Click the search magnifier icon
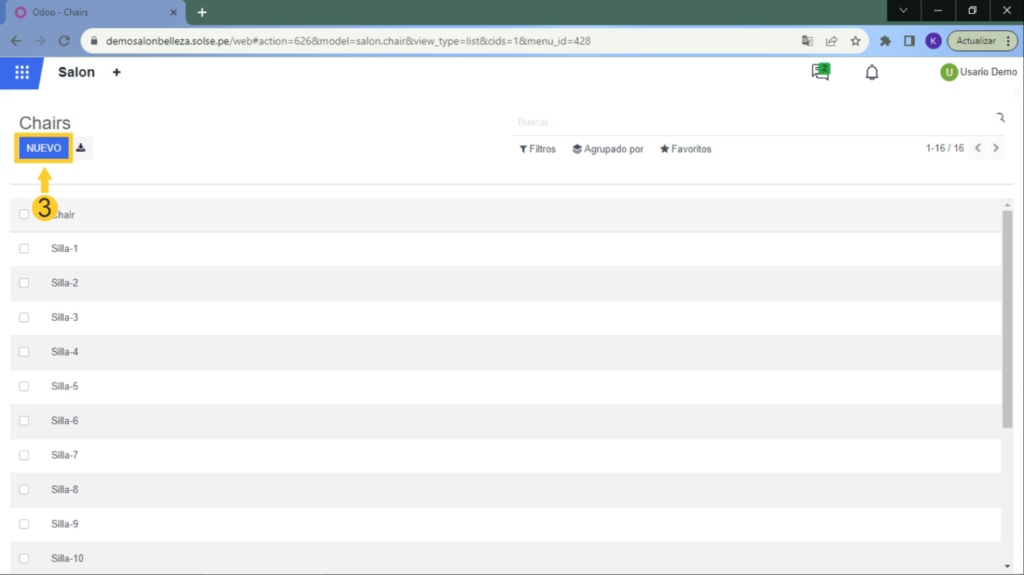Image resolution: width=1024 pixels, height=575 pixels. pyautogui.click(x=999, y=118)
